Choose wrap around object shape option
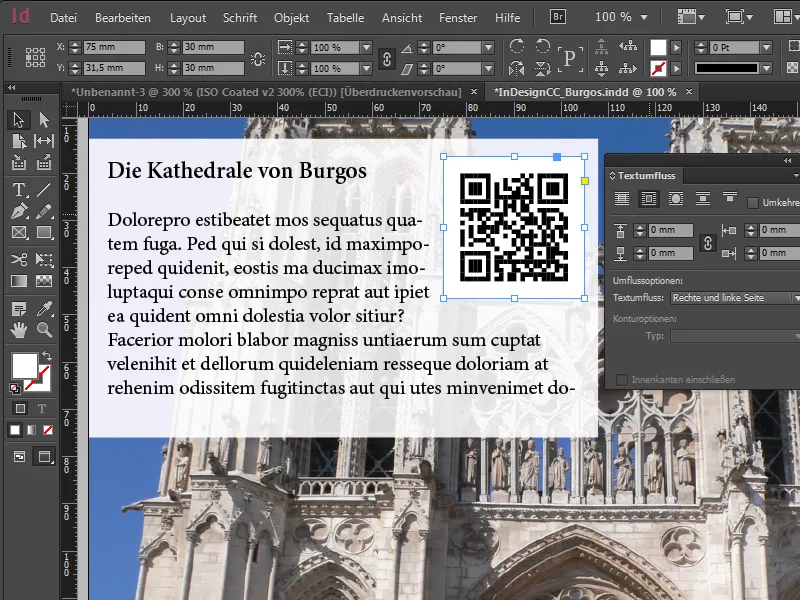Image resolution: width=800 pixels, height=600 pixels. pos(676,198)
